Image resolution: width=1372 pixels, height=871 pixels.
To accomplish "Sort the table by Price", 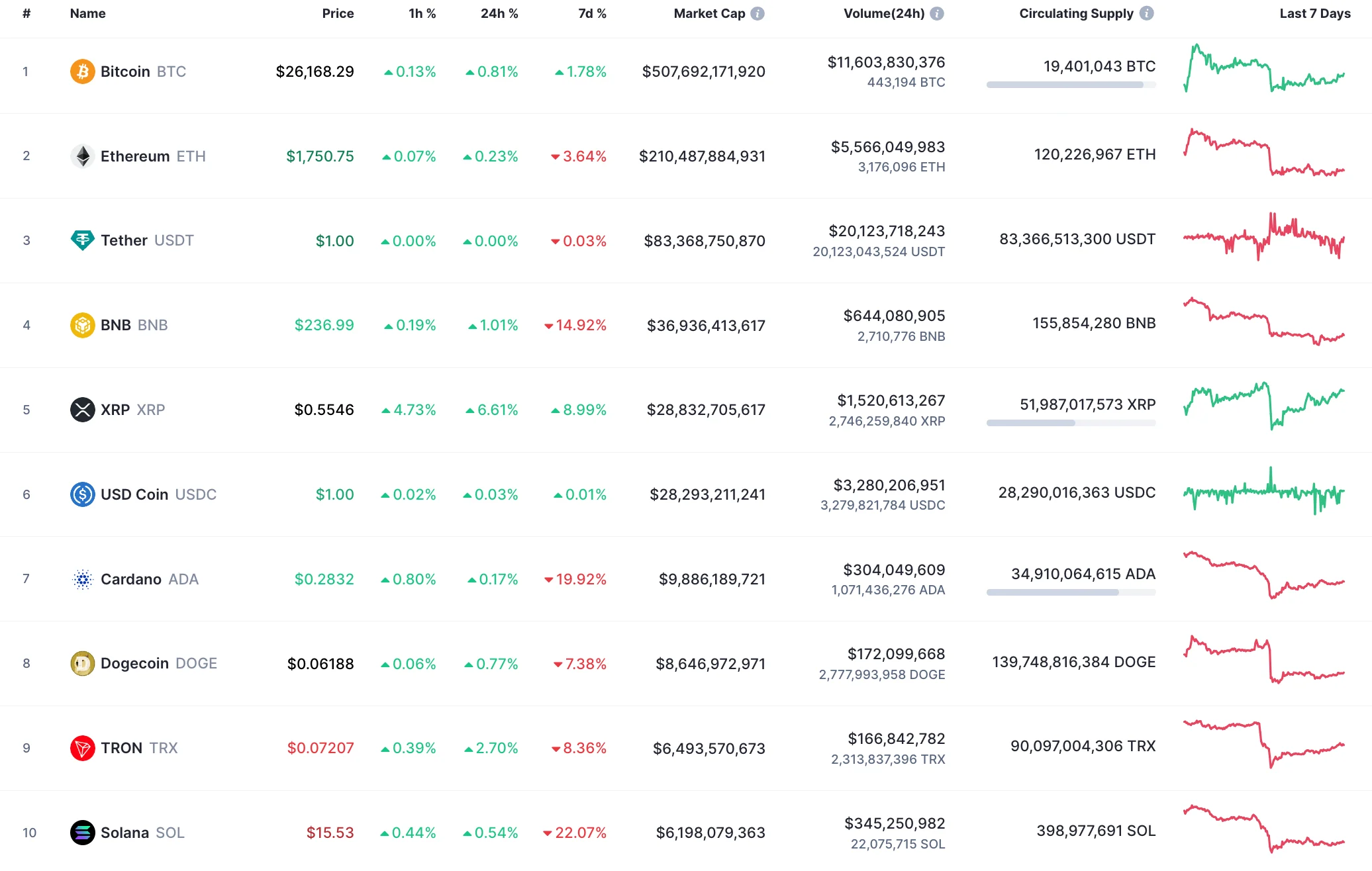I will 338,13.
